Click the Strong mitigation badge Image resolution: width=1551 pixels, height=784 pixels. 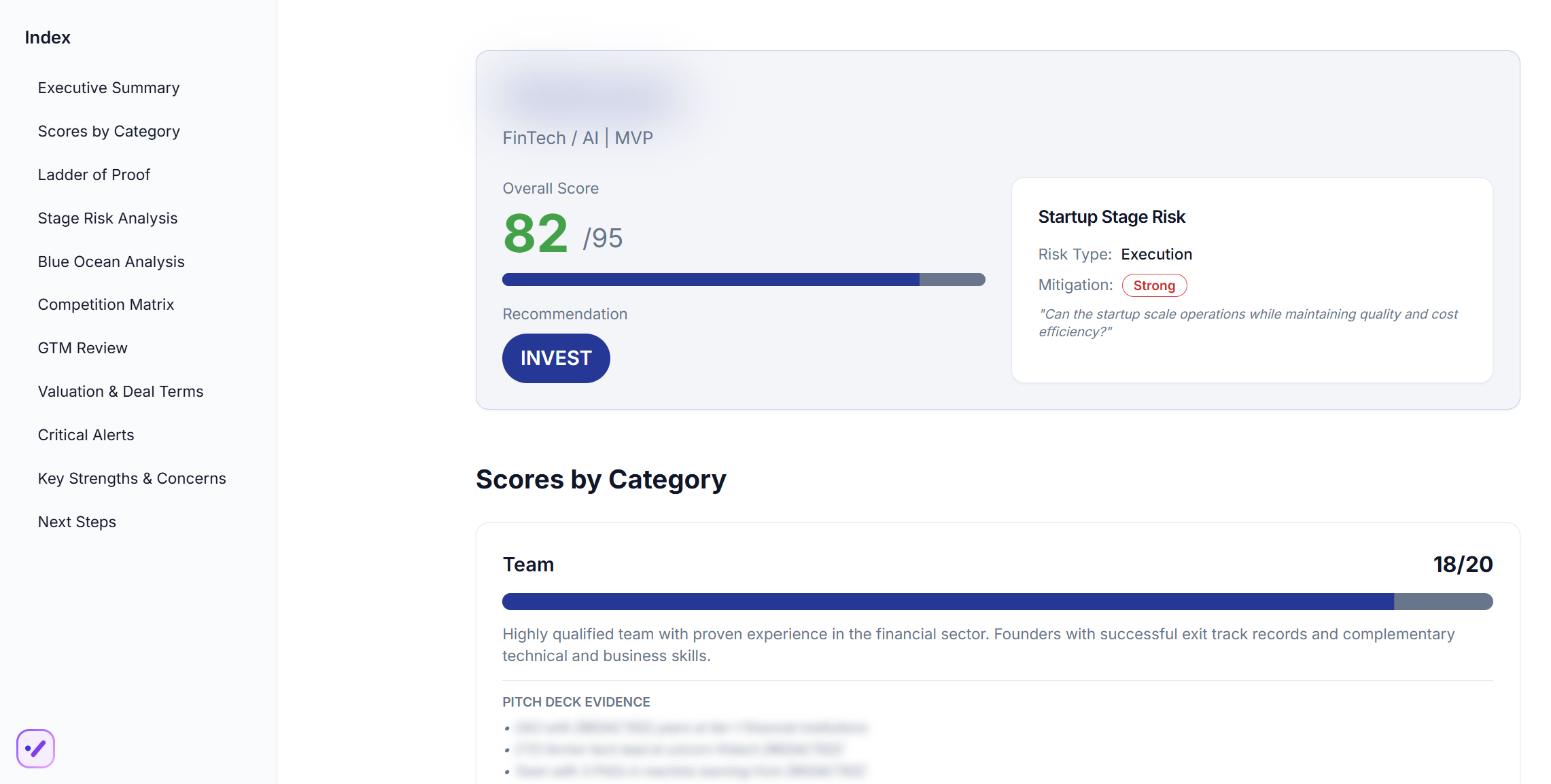click(x=1154, y=285)
